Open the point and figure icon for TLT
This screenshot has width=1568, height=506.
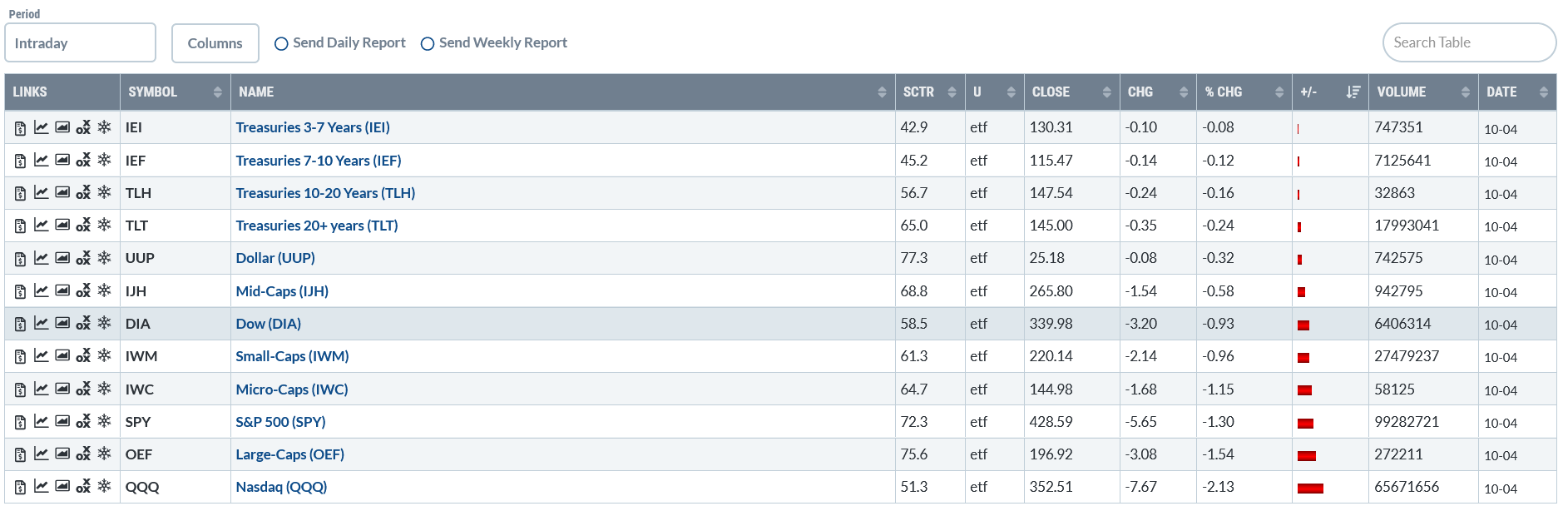click(83, 226)
